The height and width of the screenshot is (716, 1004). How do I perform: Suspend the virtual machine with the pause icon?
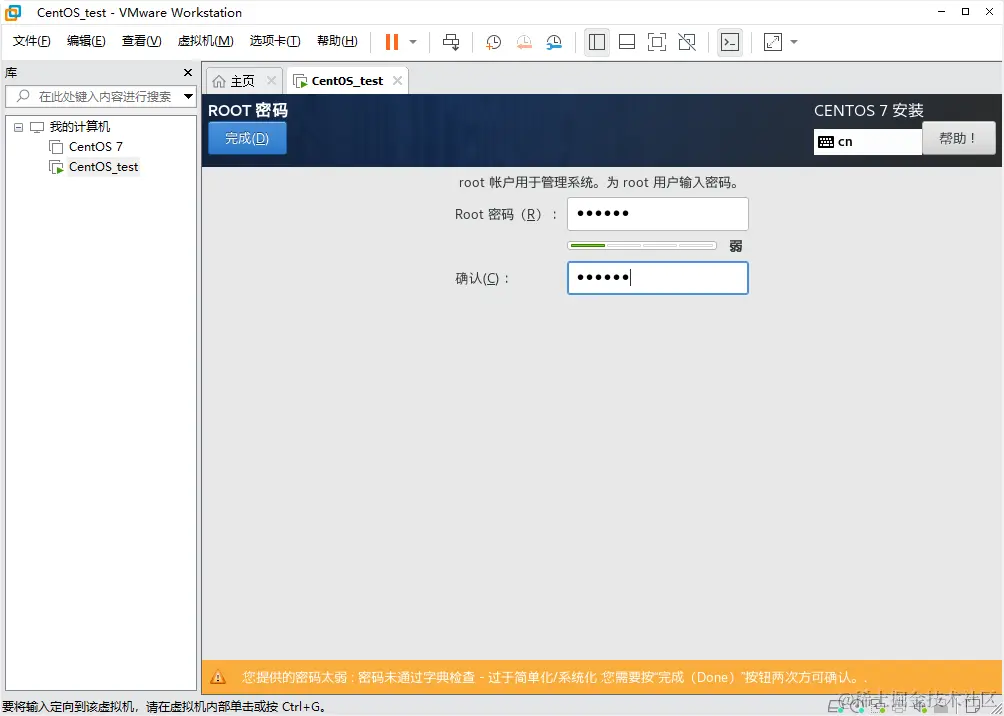click(390, 41)
